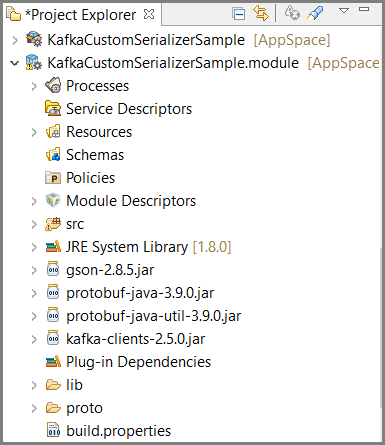Expand protobuf-java-util-3.9.0.jar node
385x445 pixels.
(34, 316)
